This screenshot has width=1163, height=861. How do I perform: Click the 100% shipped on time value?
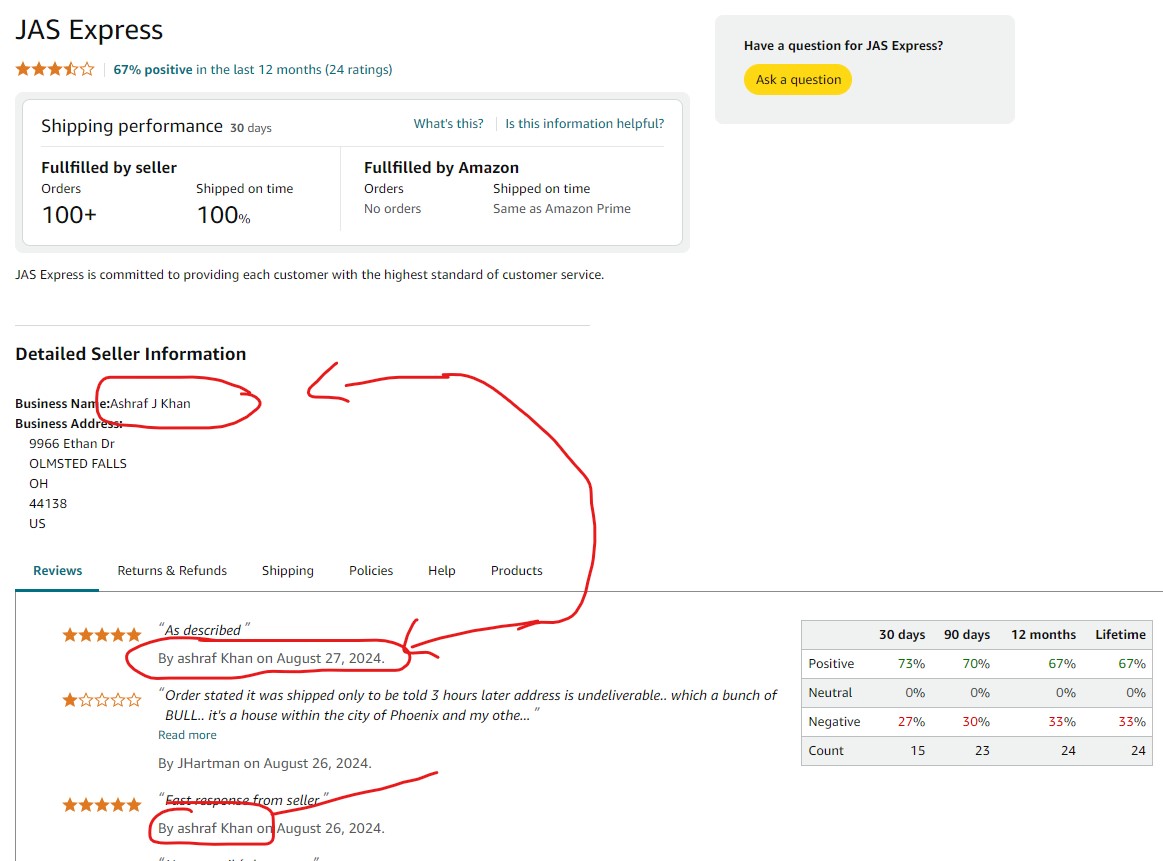click(x=223, y=216)
